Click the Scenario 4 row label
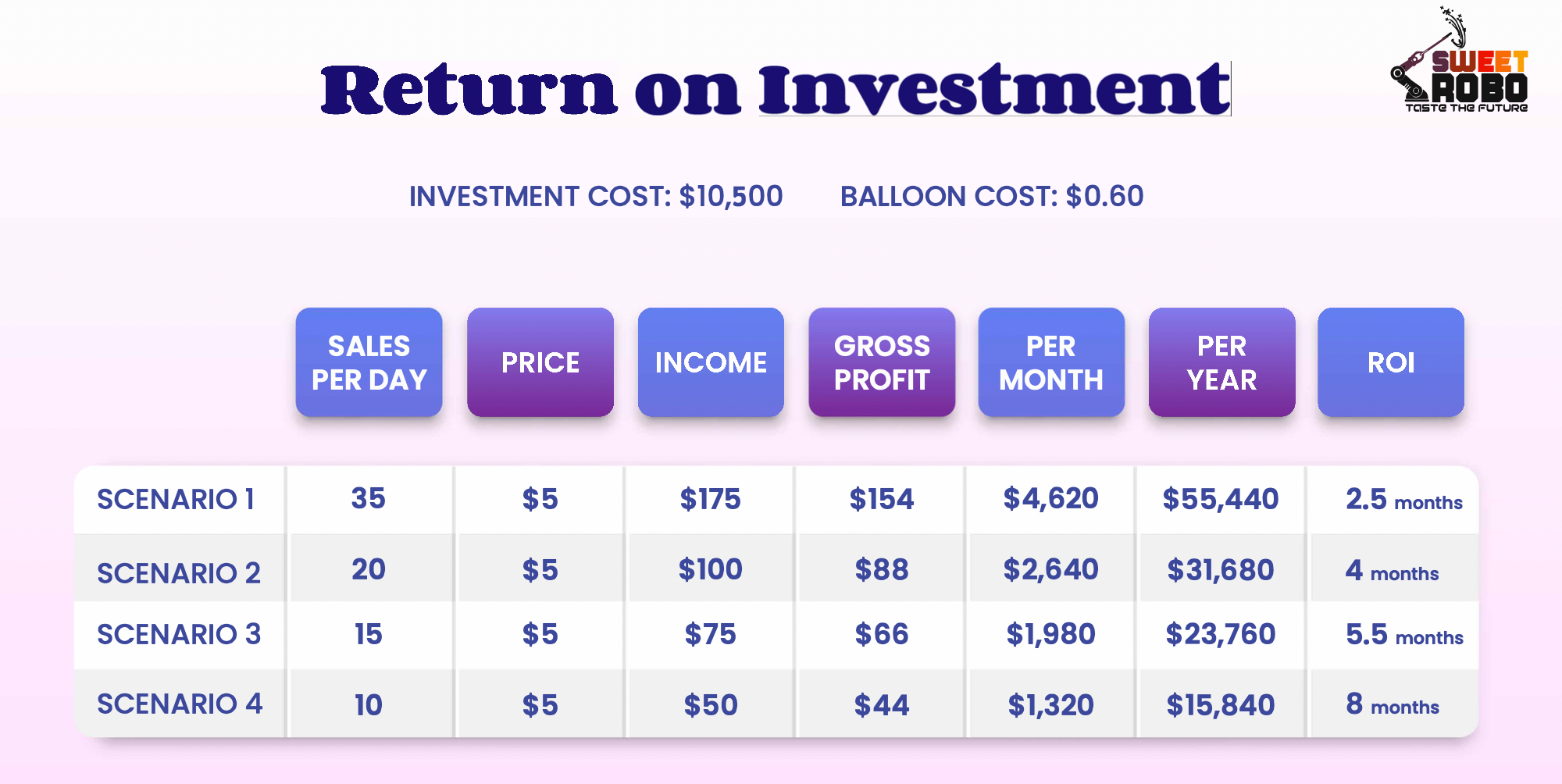Screen dimensions: 1562x784 [x=180, y=704]
